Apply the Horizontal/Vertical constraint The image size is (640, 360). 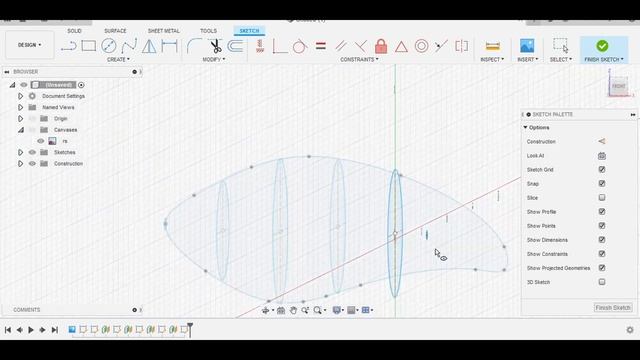pyautogui.click(x=260, y=46)
